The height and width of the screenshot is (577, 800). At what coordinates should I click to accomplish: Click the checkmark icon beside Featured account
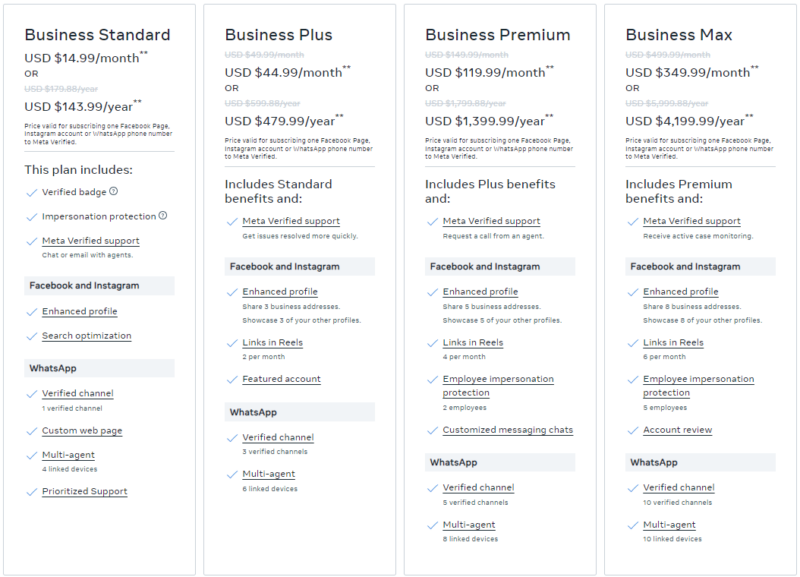[x=231, y=380]
